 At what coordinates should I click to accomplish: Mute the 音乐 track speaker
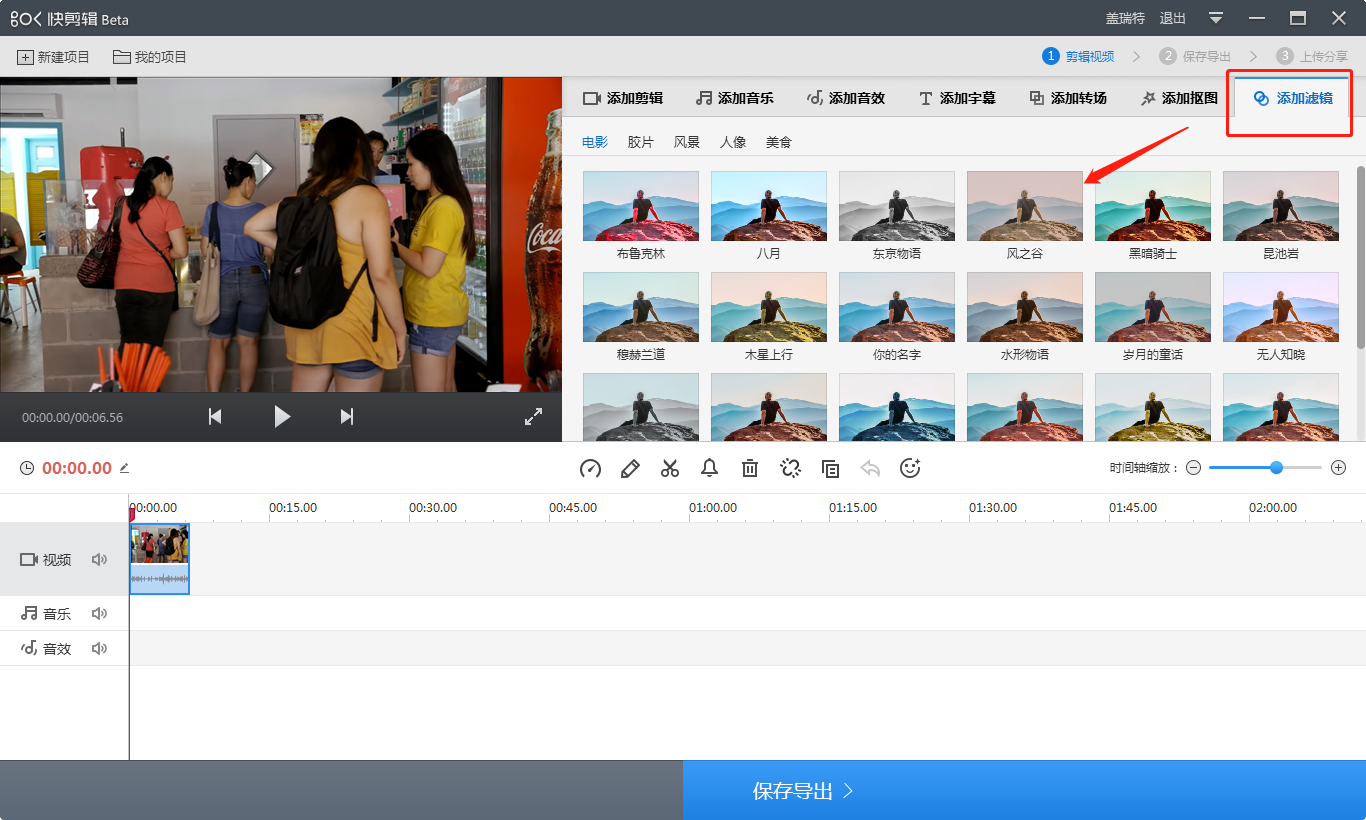99,614
